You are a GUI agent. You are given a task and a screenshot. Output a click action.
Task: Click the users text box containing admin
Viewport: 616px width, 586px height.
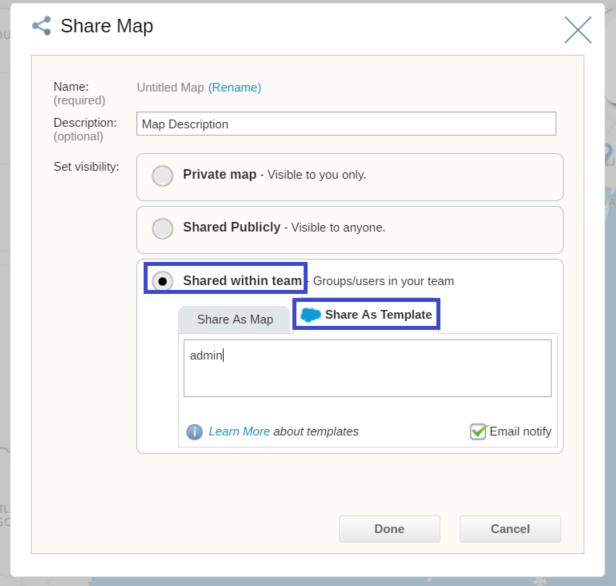(367, 368)
